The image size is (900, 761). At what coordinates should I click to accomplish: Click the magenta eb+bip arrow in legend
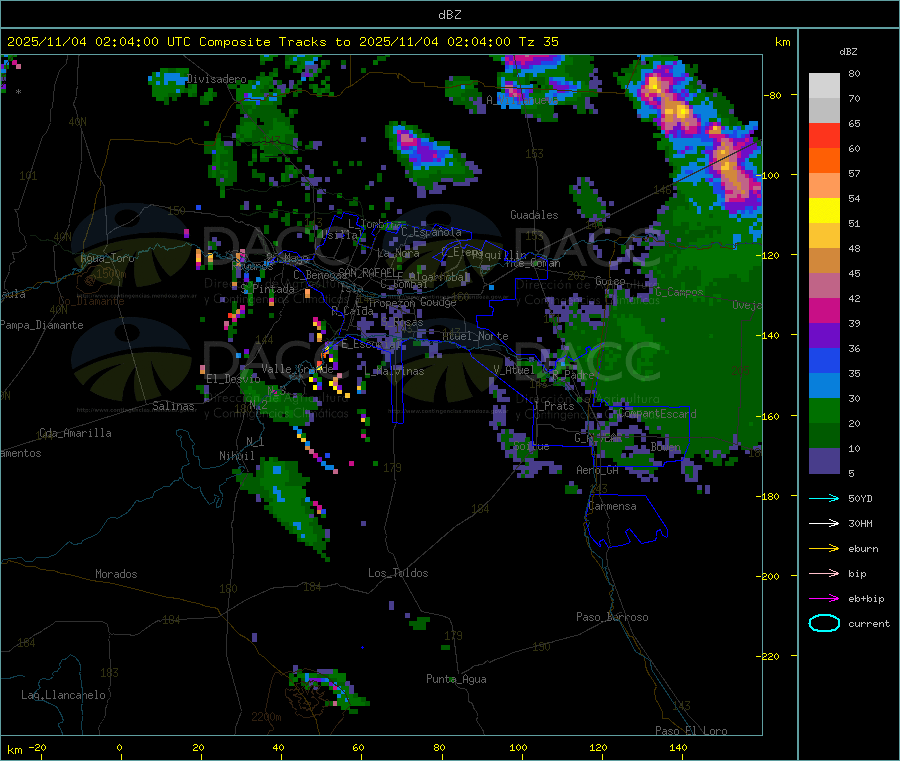click(824, 599)
